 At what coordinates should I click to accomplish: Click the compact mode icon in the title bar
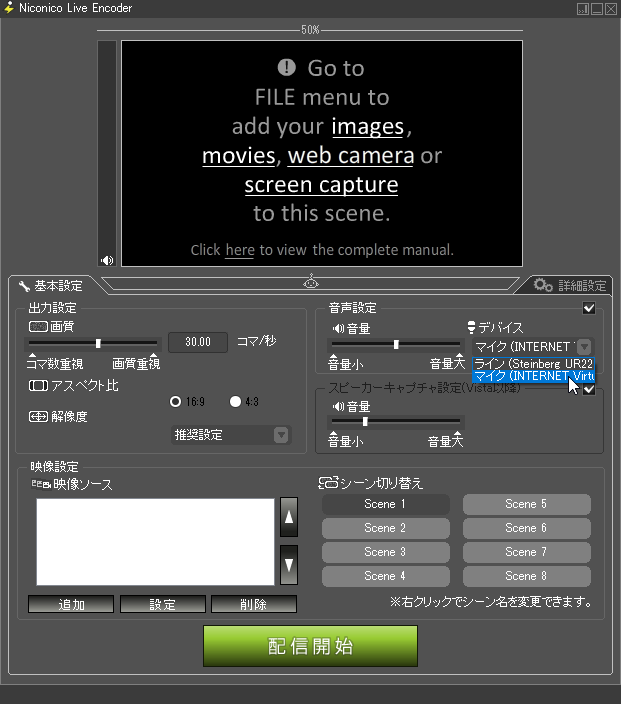coord(582,9)
